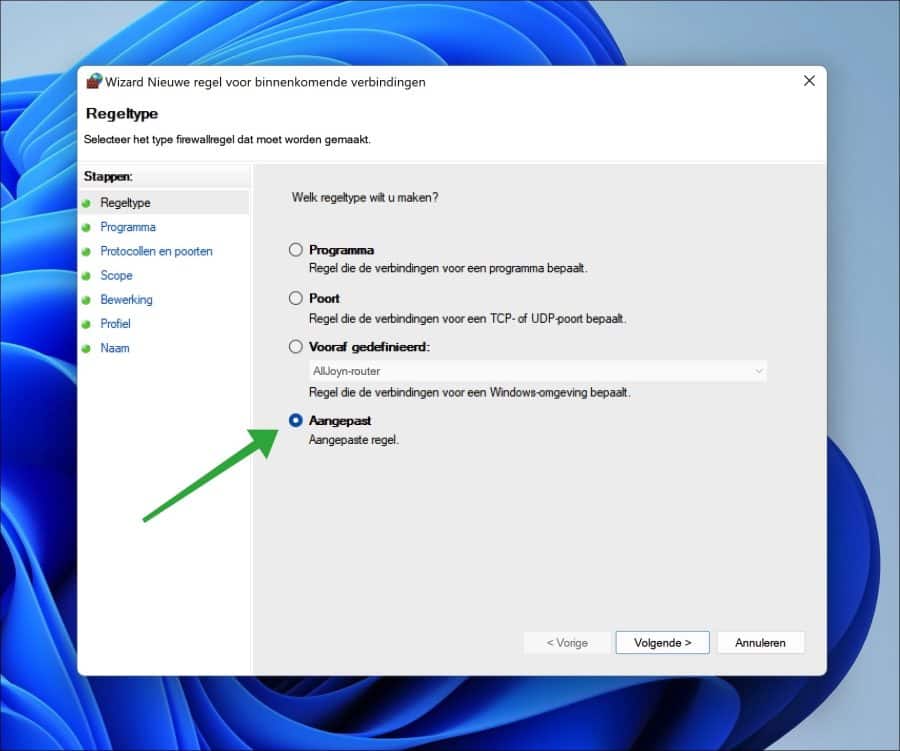This screenshot has height=751, width=900.
Task: Click the 'Stappen:' sidebar heading
Action: (x=108, y=176)
